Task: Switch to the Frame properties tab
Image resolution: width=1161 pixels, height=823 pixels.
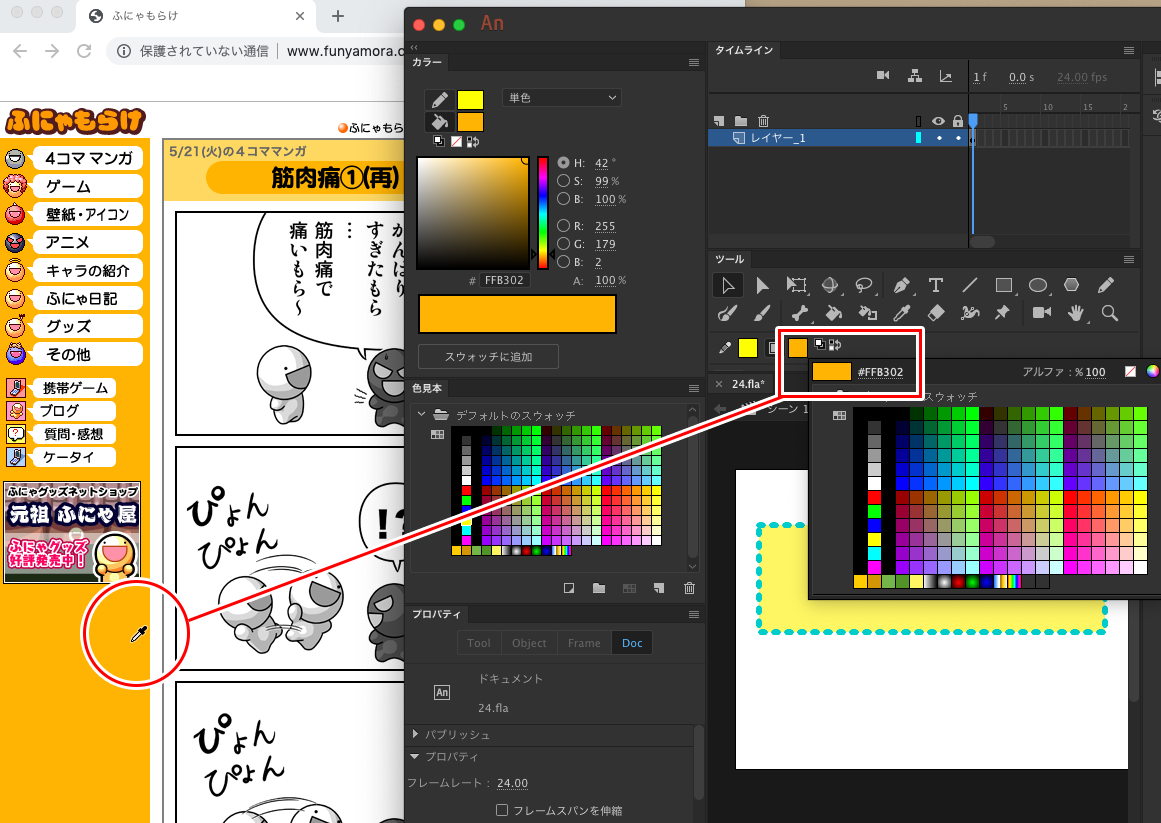Action: tap(584, 643)
